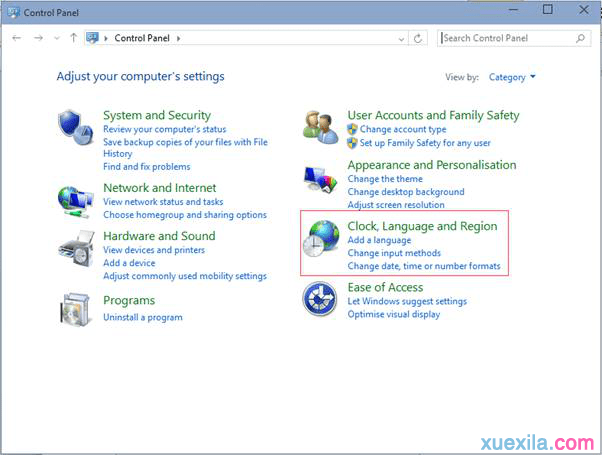The image size is (602, 455).
Task: Click shield icon beside Set up Family Safety
Action: click(x=352, y=143)
